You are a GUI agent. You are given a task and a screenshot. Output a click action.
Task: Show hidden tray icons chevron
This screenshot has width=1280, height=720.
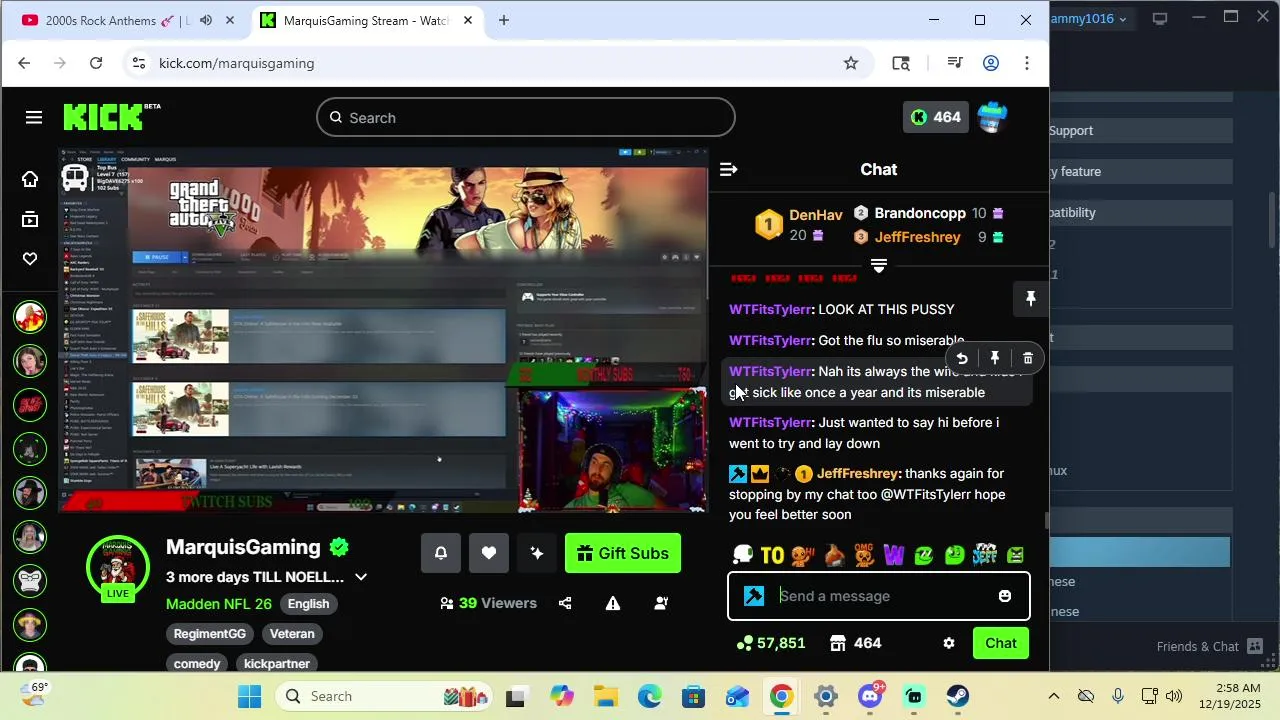tap(1053, 696)
